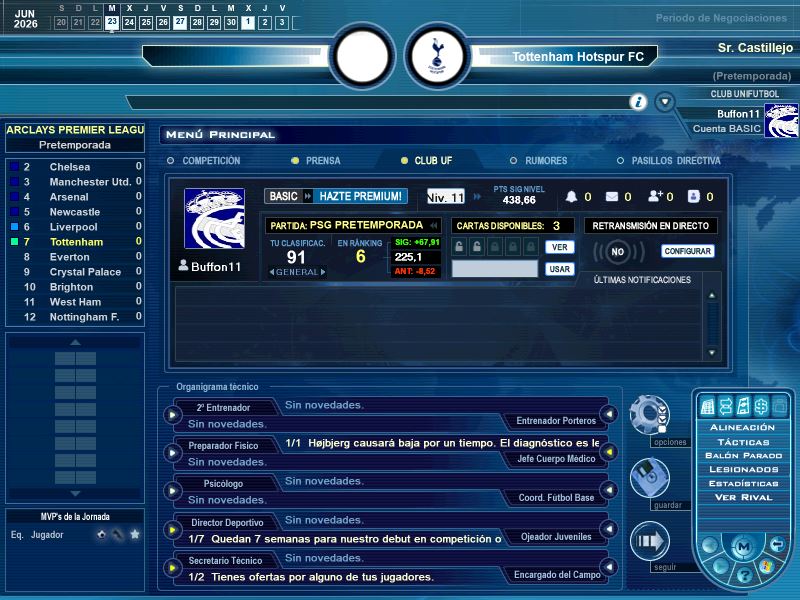Expand the Entrenador Porteros left arrow

(x=609, y=414)
